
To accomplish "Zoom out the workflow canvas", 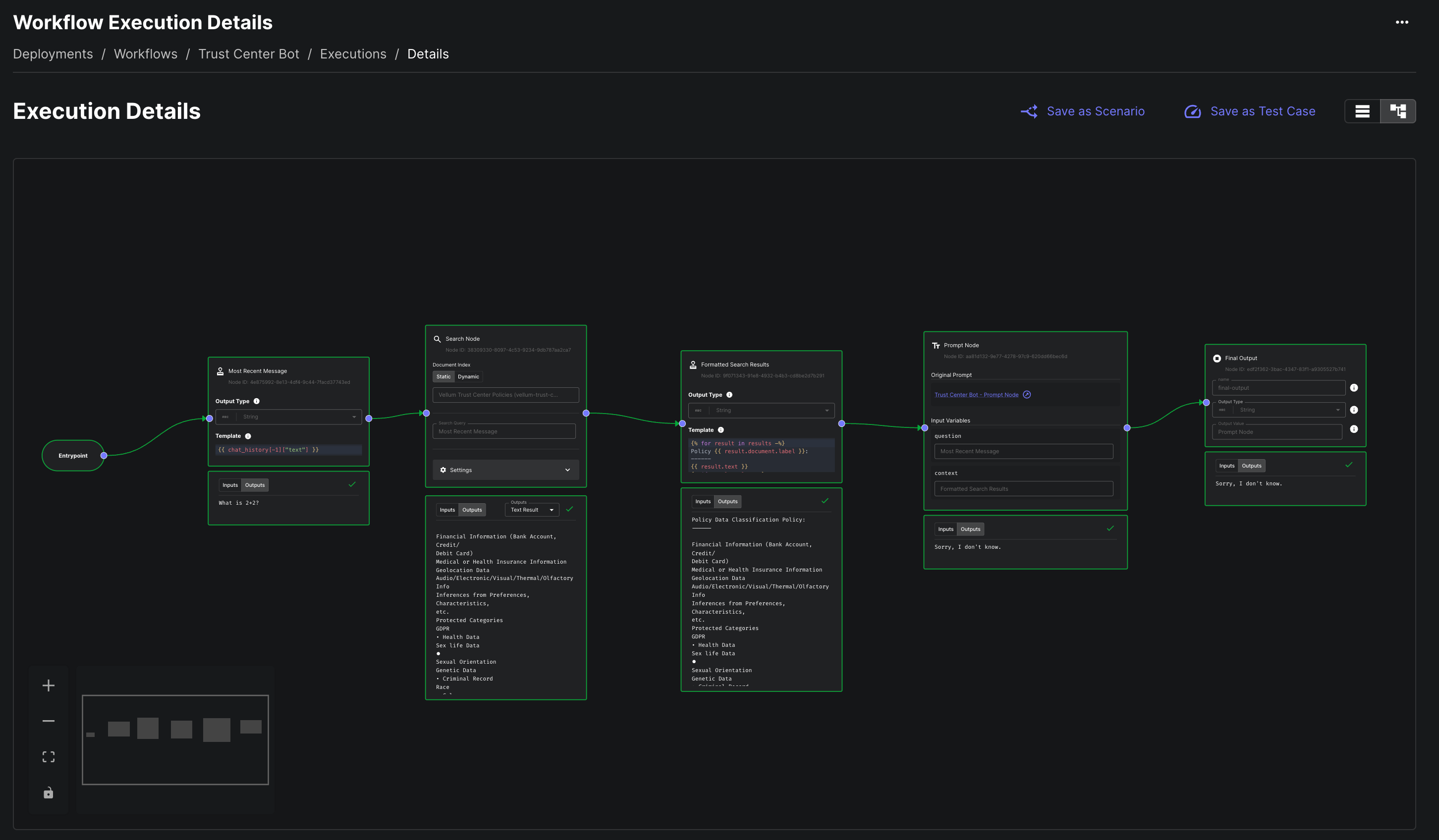I will [49, 721].
